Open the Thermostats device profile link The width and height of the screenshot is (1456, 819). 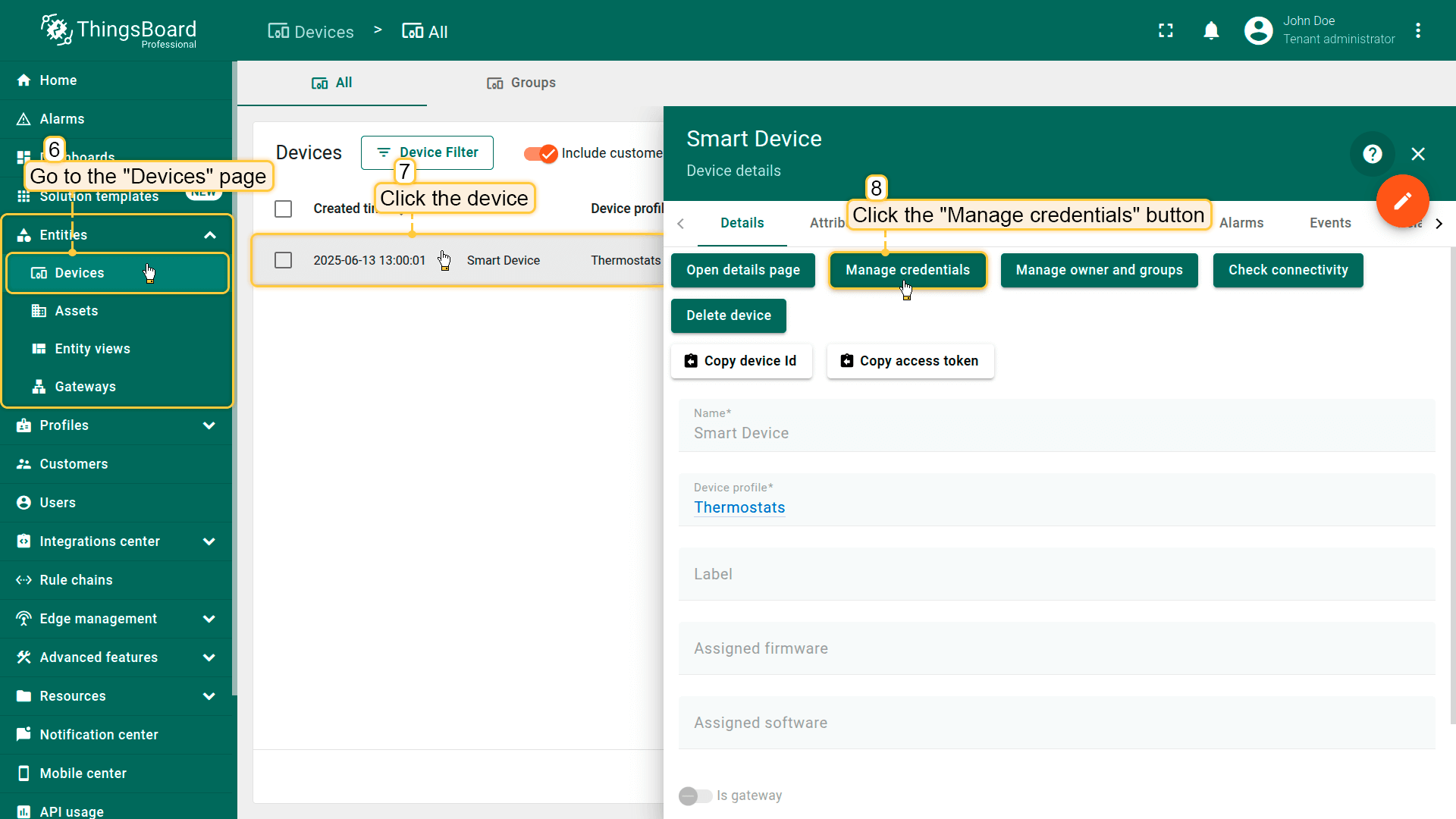click(739, 507)
